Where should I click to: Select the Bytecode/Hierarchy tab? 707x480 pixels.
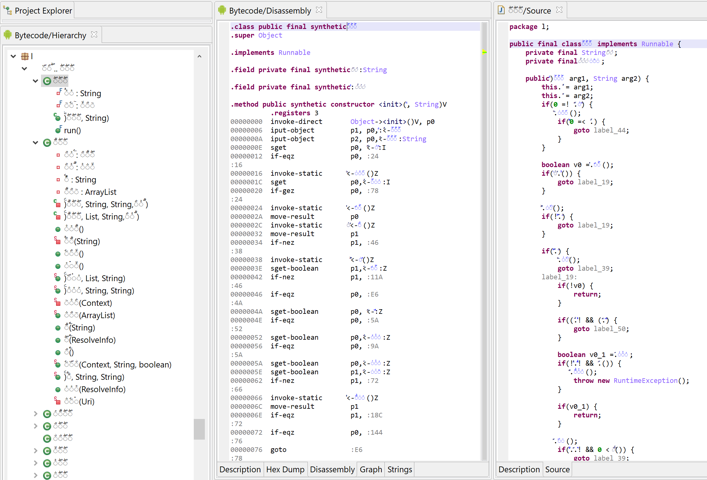(51, 35)
